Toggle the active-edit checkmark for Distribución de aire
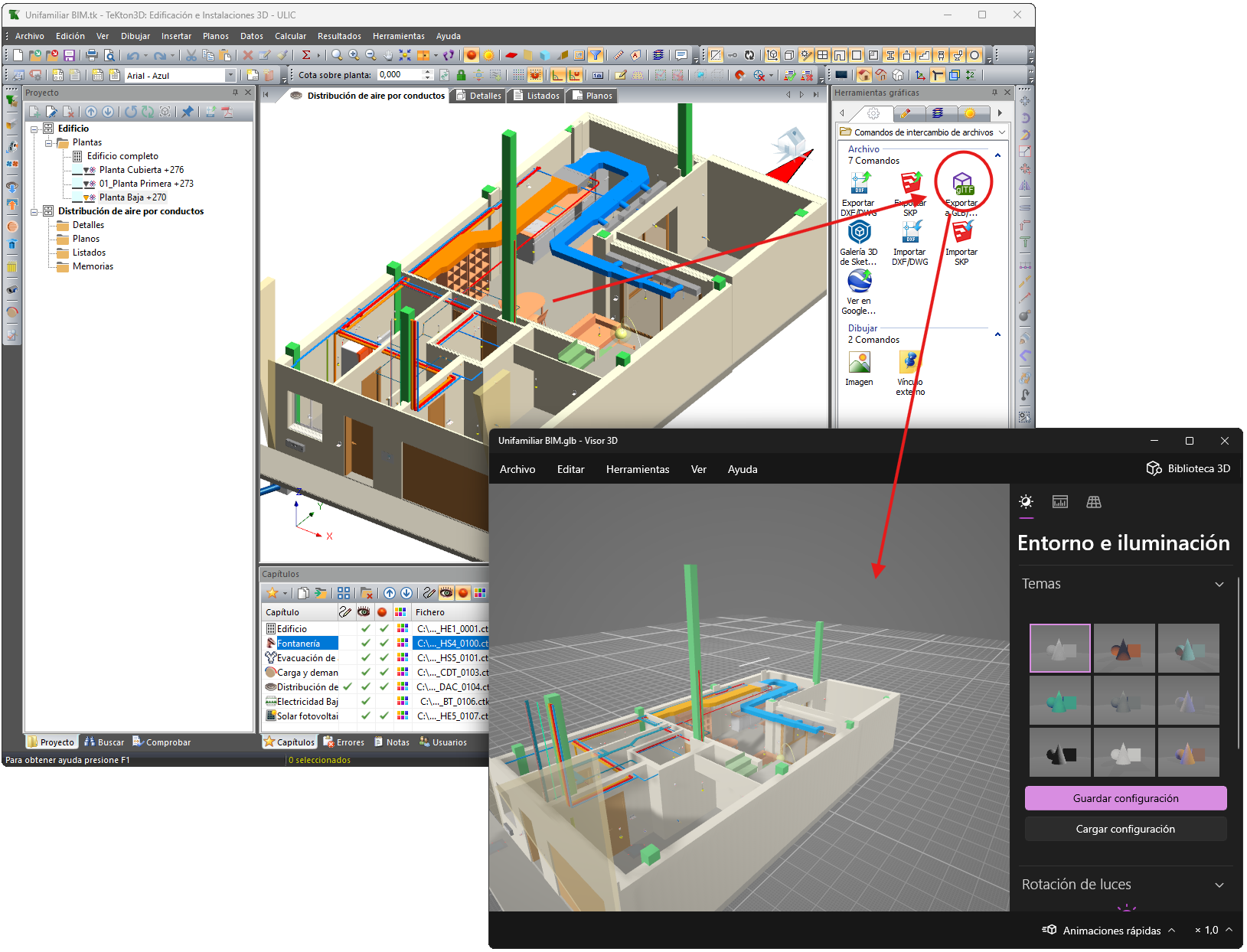This screenshot has height=952, width=1247. pos(347,686)
